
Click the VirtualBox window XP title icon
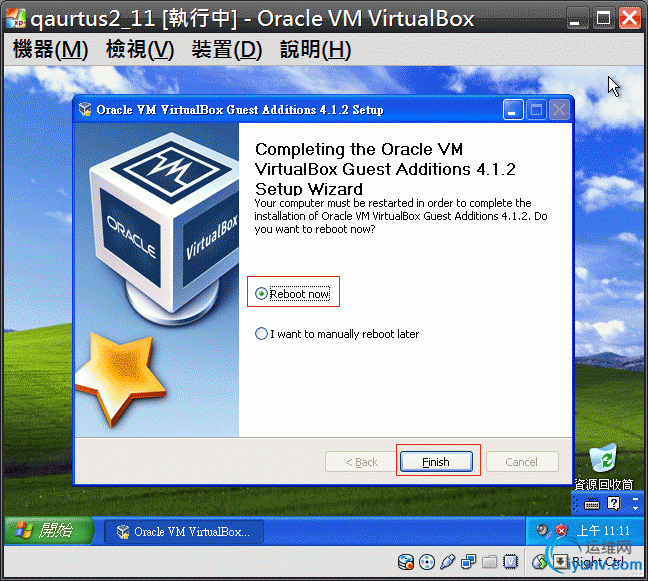(x=16, y=19)
